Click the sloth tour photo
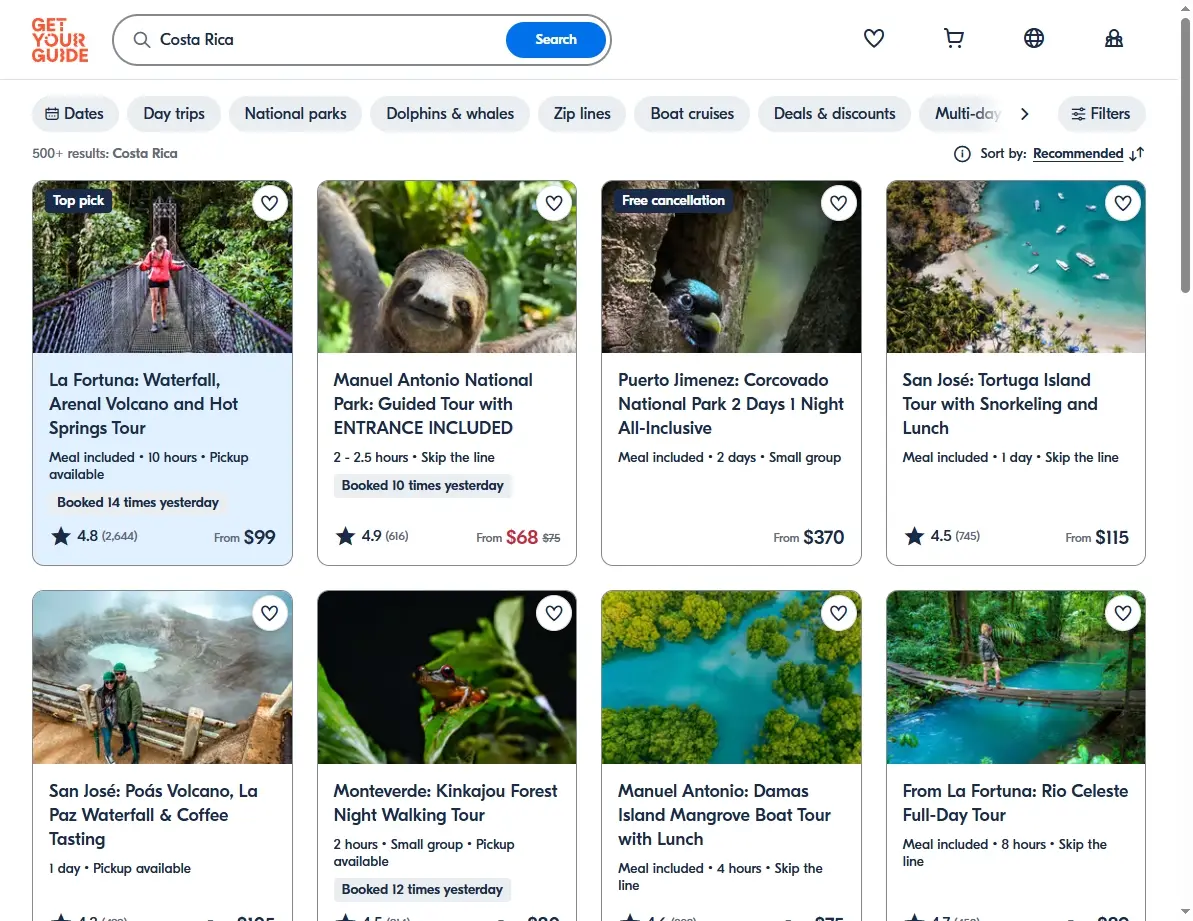Viewport: 1193px width, 921px height. (447, 267)
